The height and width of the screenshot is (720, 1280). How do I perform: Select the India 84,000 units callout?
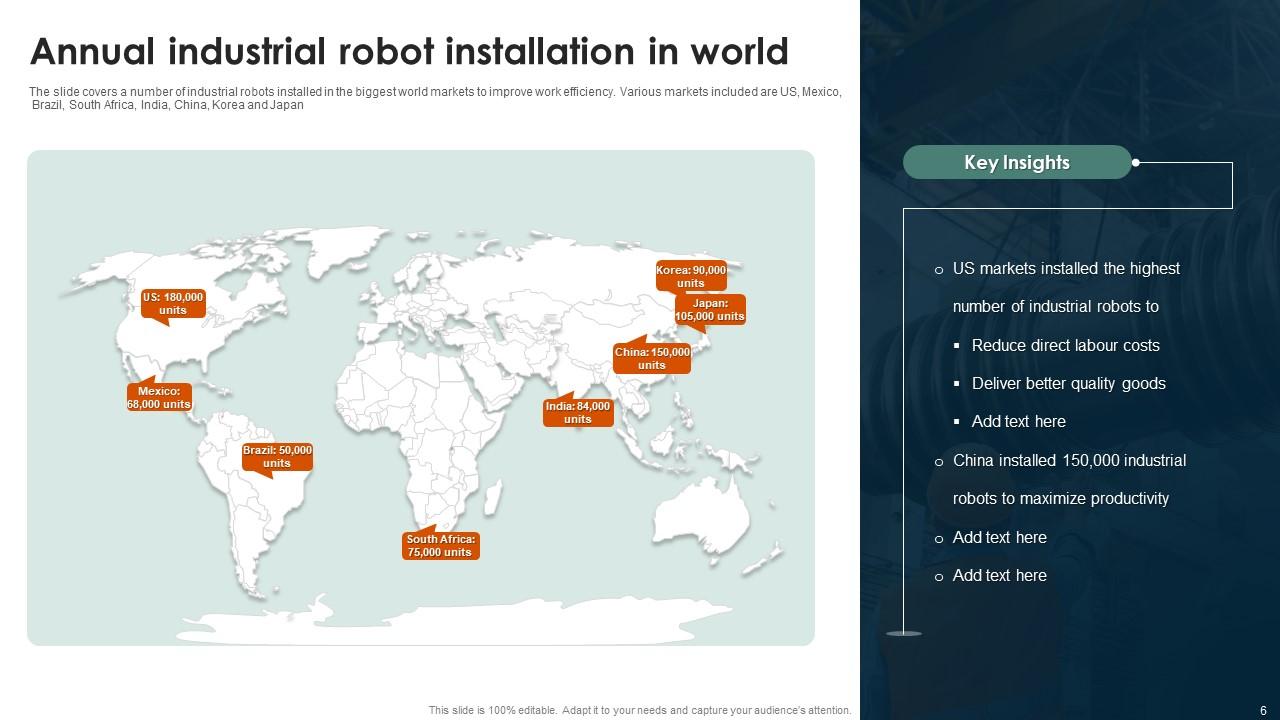(x=578, y=412)
